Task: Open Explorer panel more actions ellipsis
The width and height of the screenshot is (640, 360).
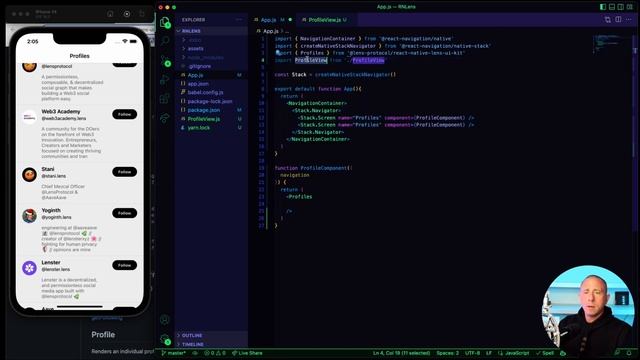Action: [x=239, y=20]
